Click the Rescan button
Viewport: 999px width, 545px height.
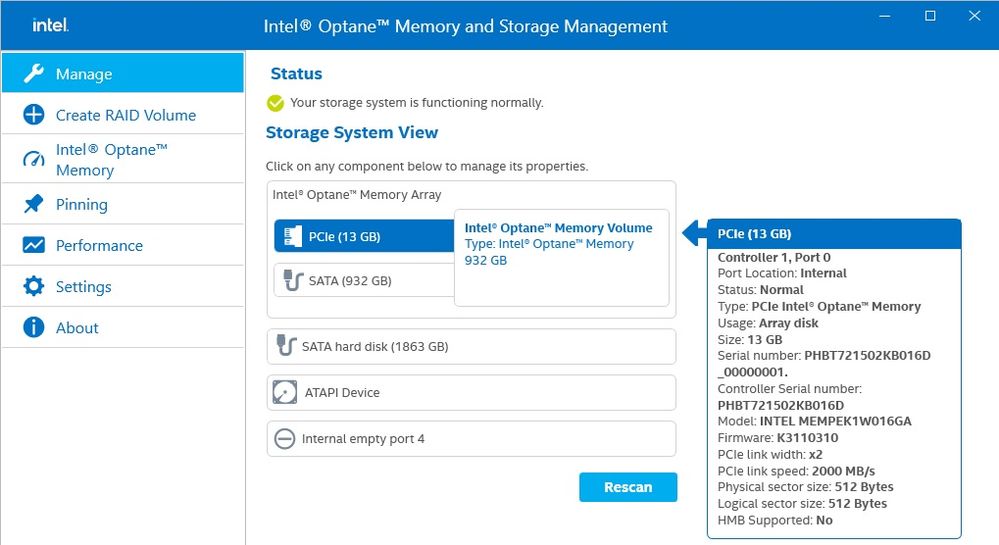628,487
